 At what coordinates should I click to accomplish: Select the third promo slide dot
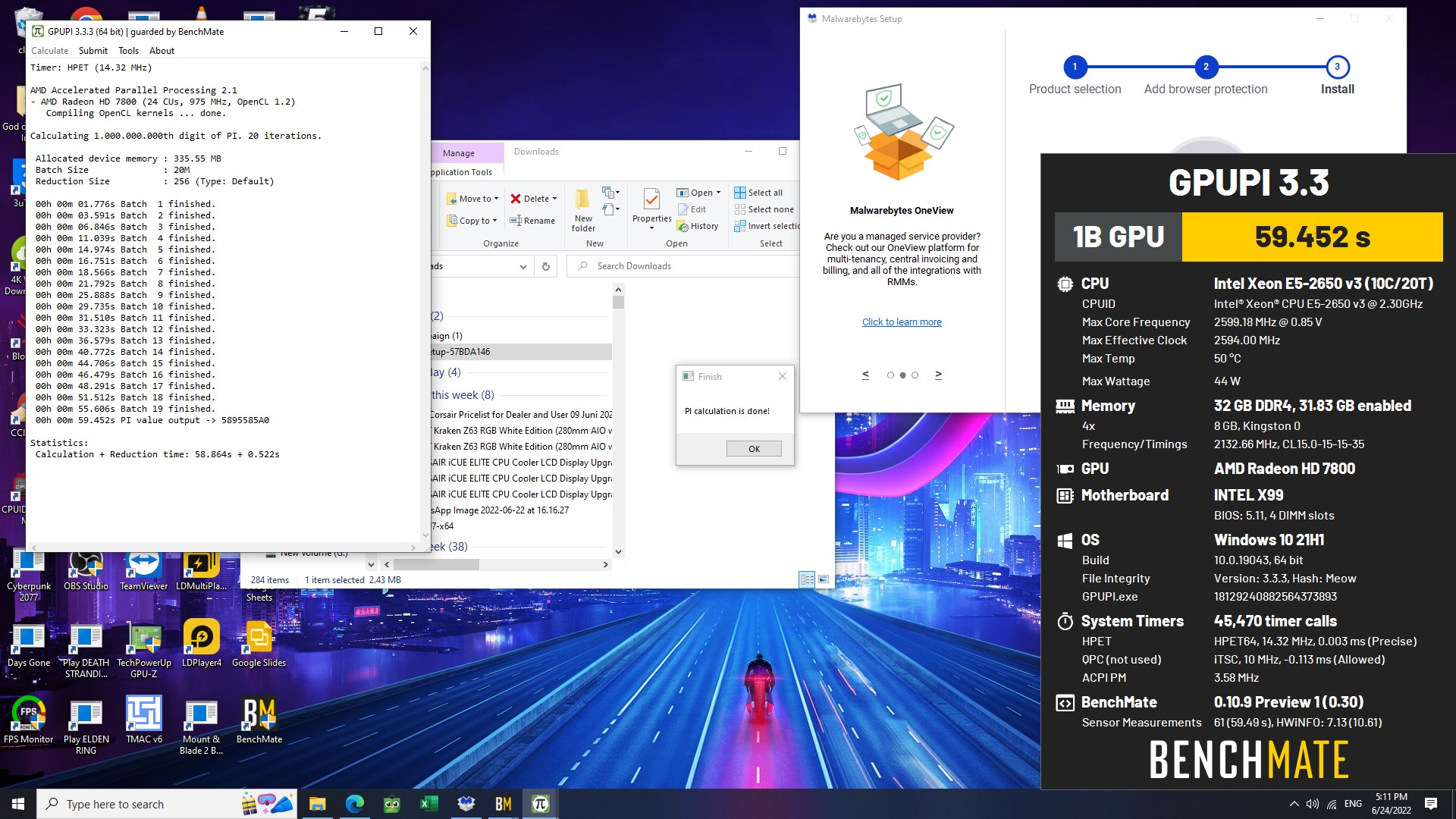click(x=915, y=375)
